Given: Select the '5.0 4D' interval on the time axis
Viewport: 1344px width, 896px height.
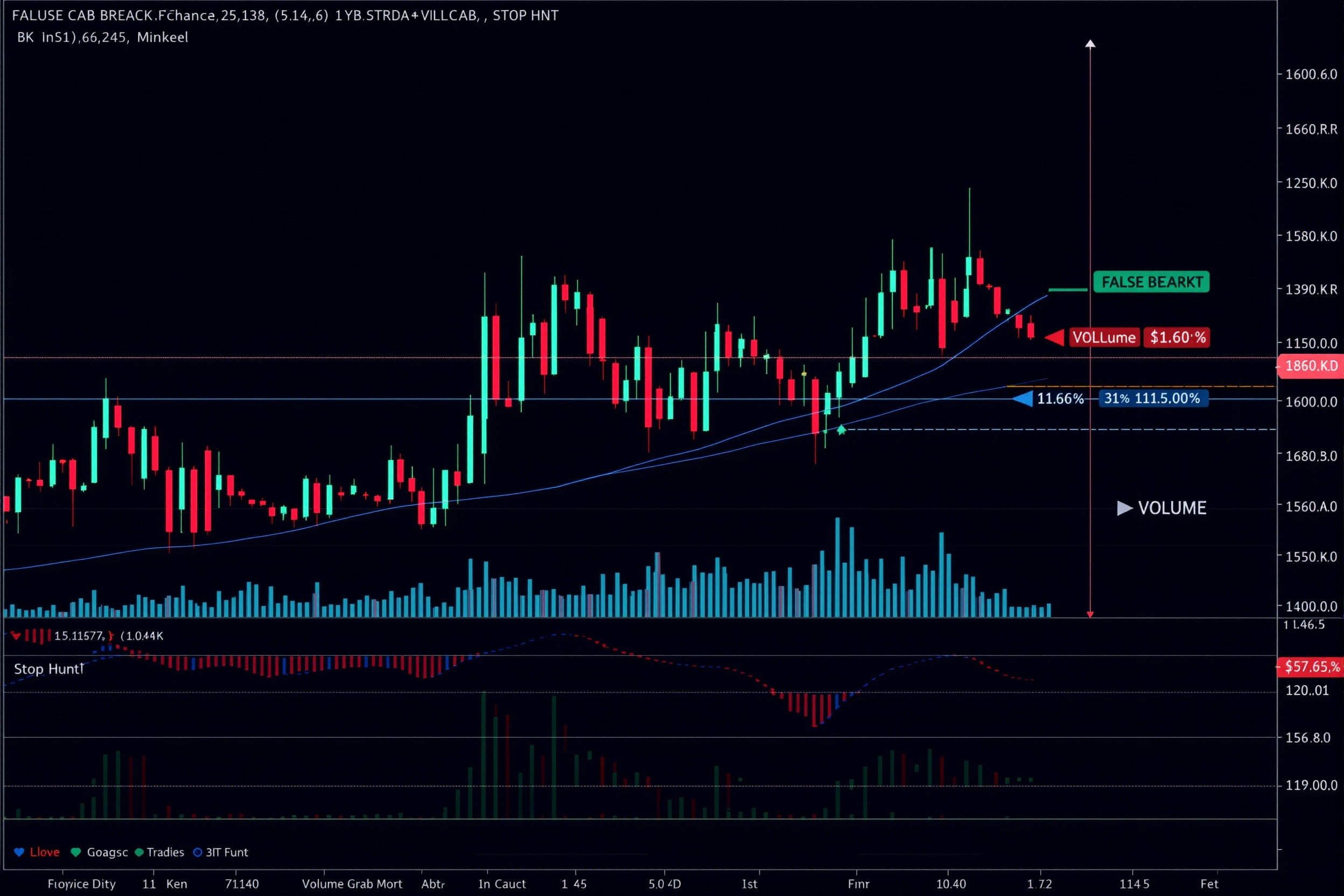Looking at the screenshot, I should [x=666, y=884].
